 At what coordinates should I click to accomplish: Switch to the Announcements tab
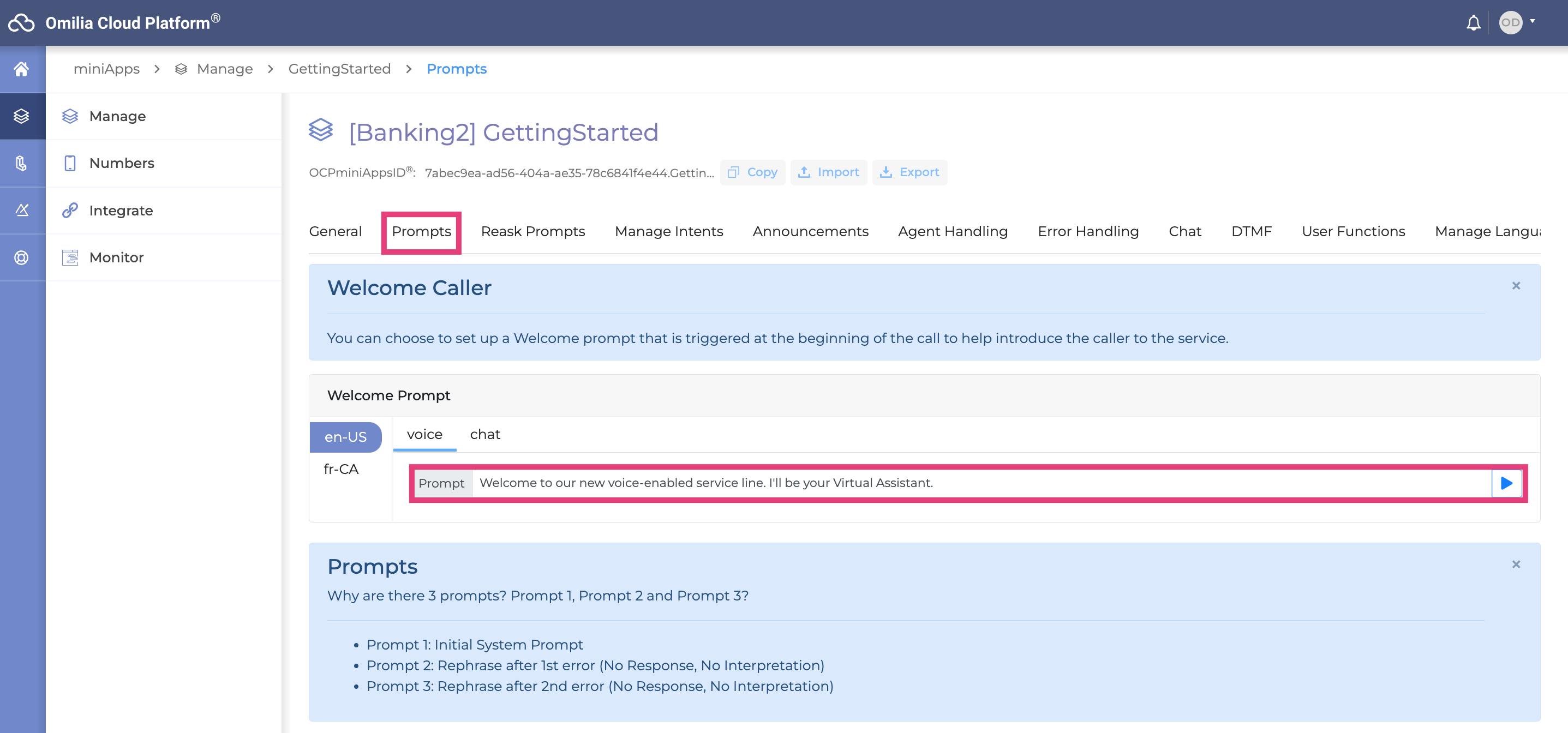point(810,231)
